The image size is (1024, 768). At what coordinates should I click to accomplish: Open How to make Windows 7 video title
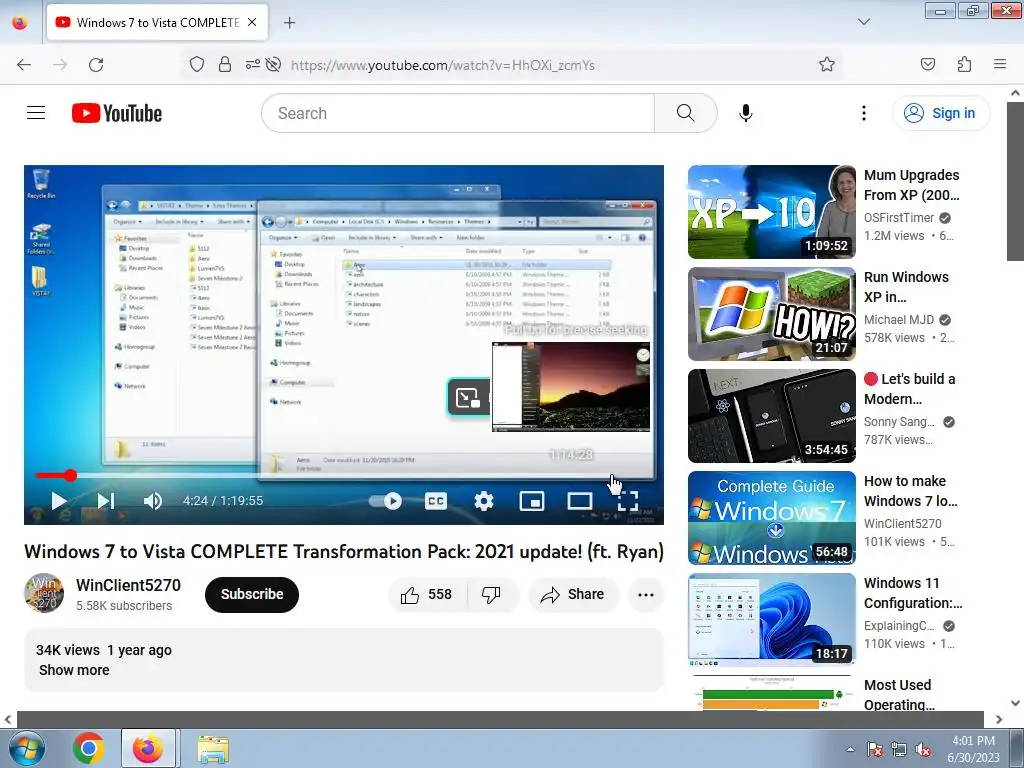910,491
